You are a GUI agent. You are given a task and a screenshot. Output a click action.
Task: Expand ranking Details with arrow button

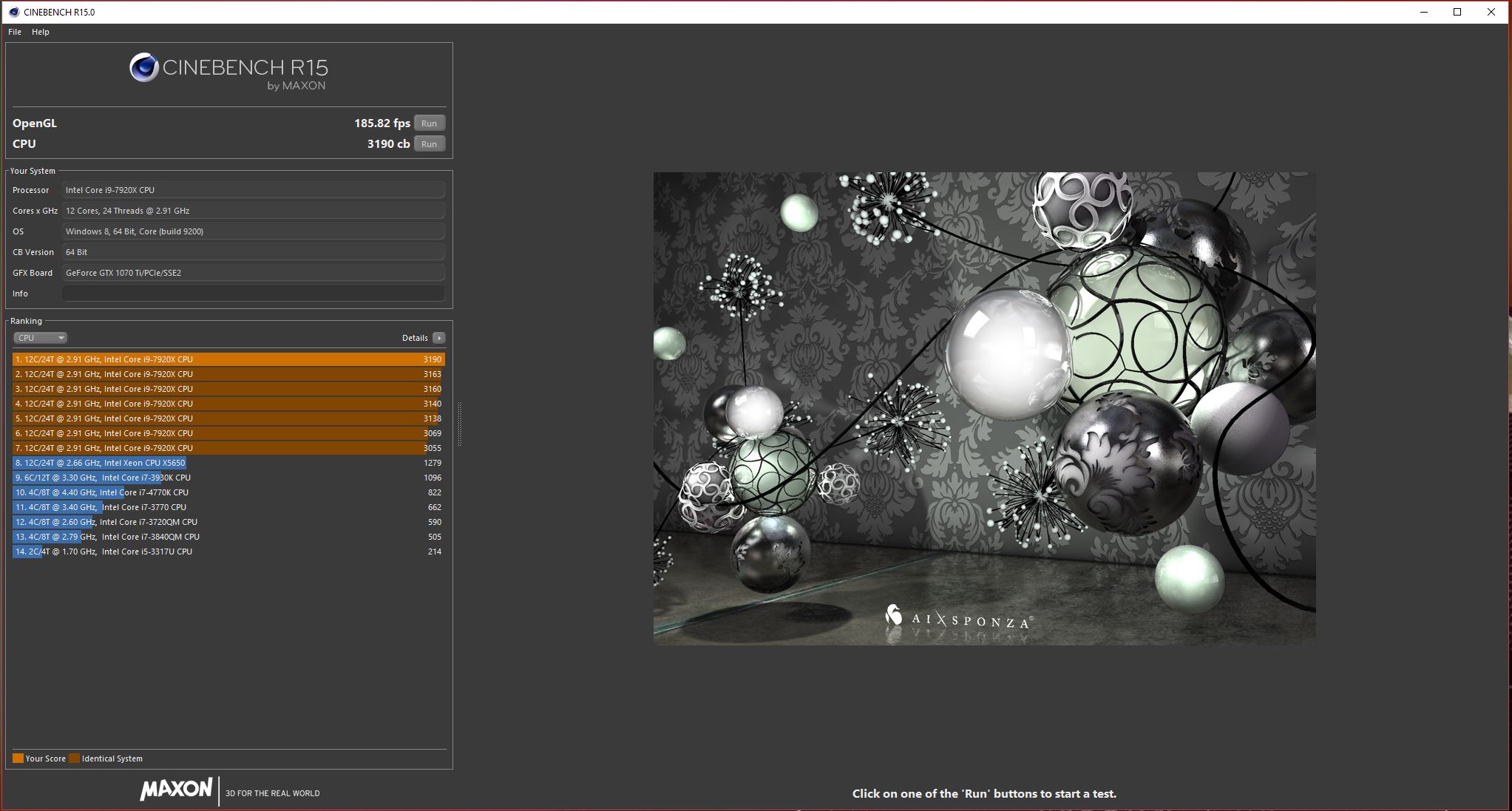tap(439, 338)
